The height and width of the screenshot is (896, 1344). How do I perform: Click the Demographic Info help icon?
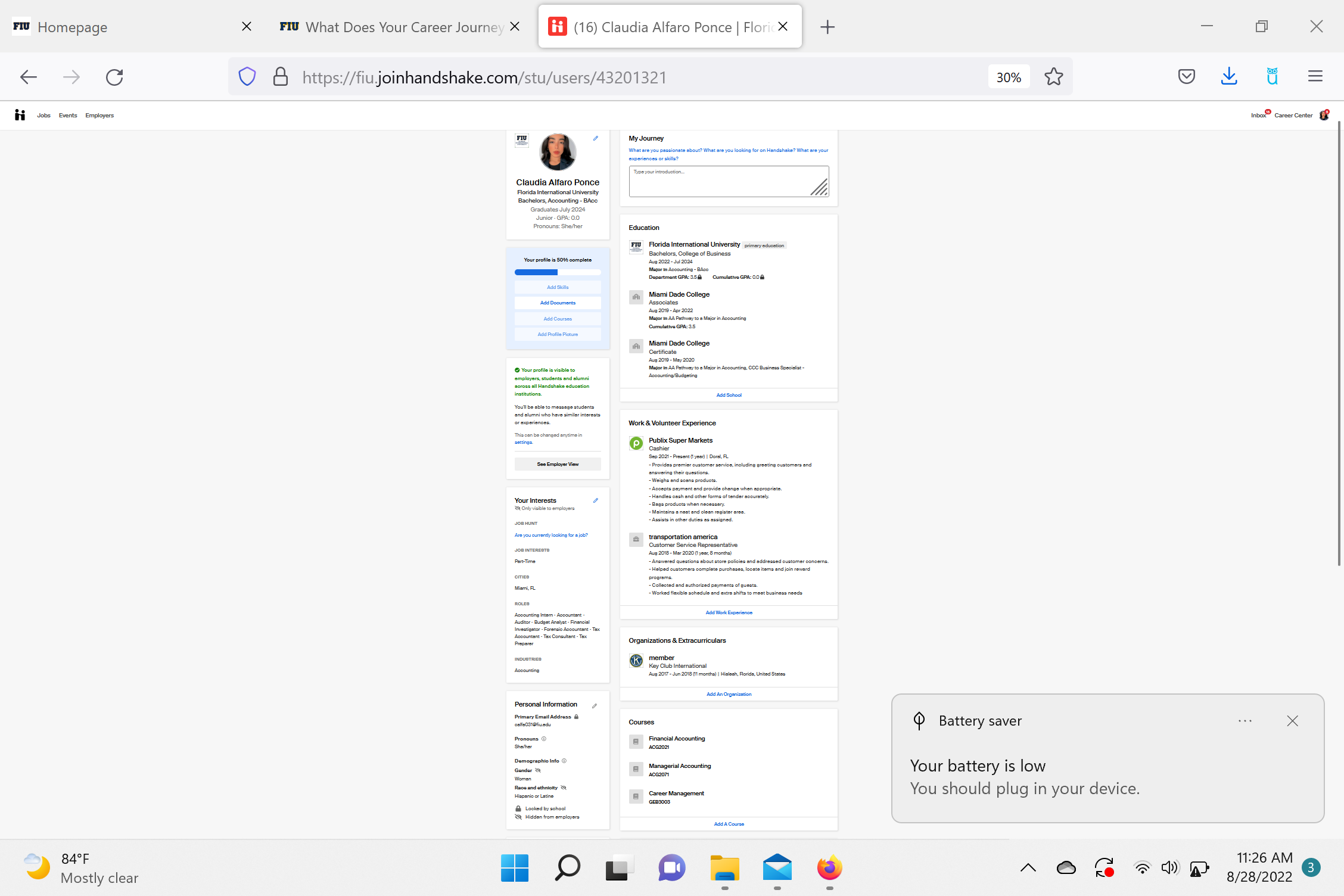564,761
